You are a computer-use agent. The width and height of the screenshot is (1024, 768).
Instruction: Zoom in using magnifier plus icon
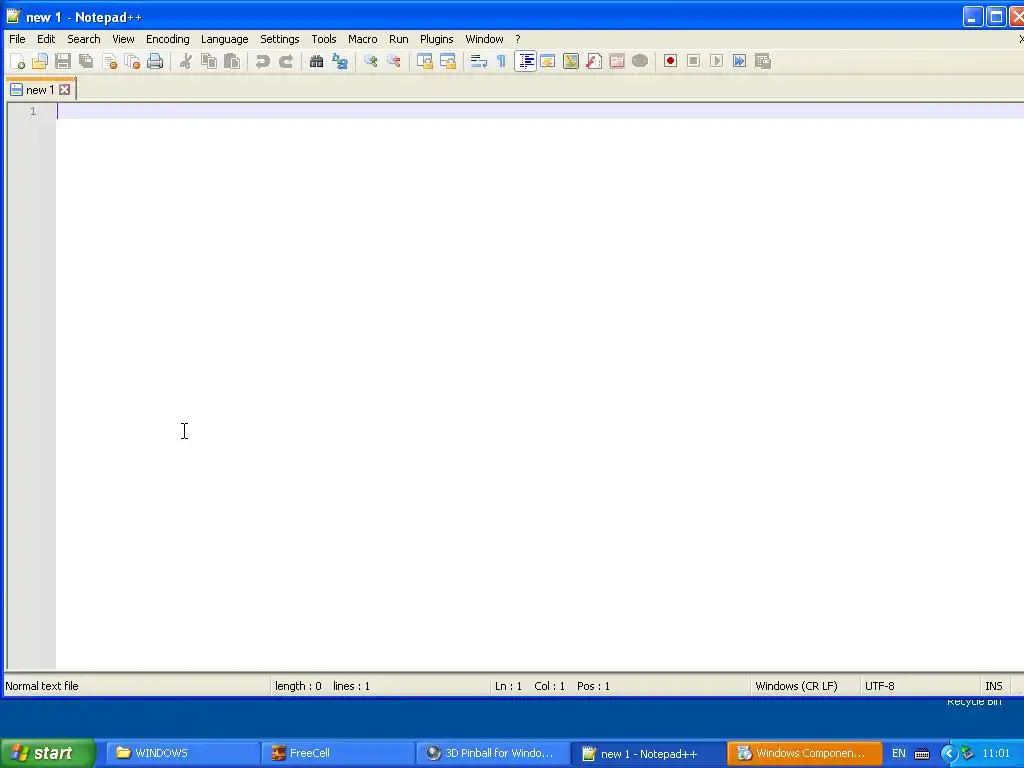(x=370, y=61)
